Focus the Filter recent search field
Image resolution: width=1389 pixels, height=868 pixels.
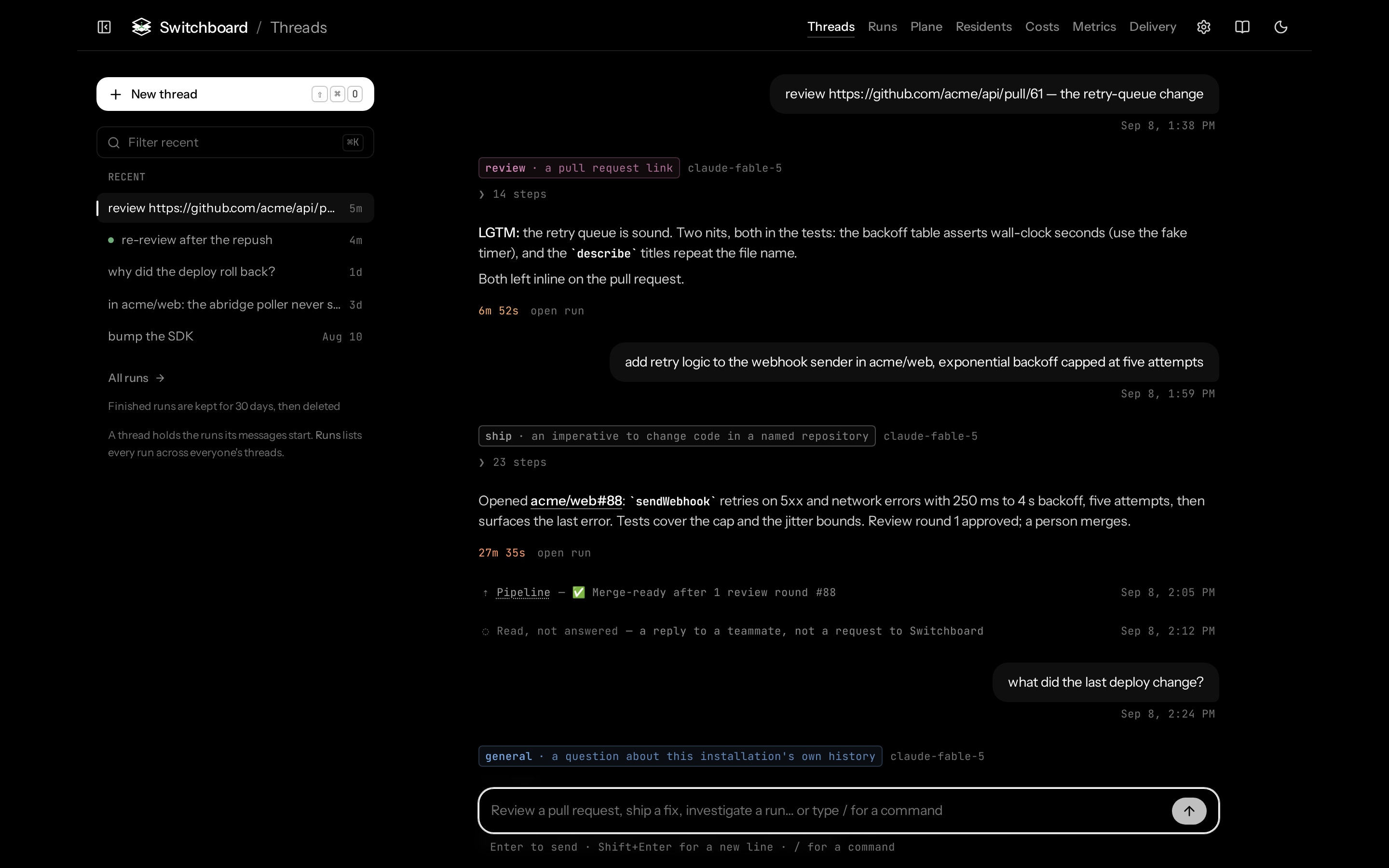tap(235, 142)
